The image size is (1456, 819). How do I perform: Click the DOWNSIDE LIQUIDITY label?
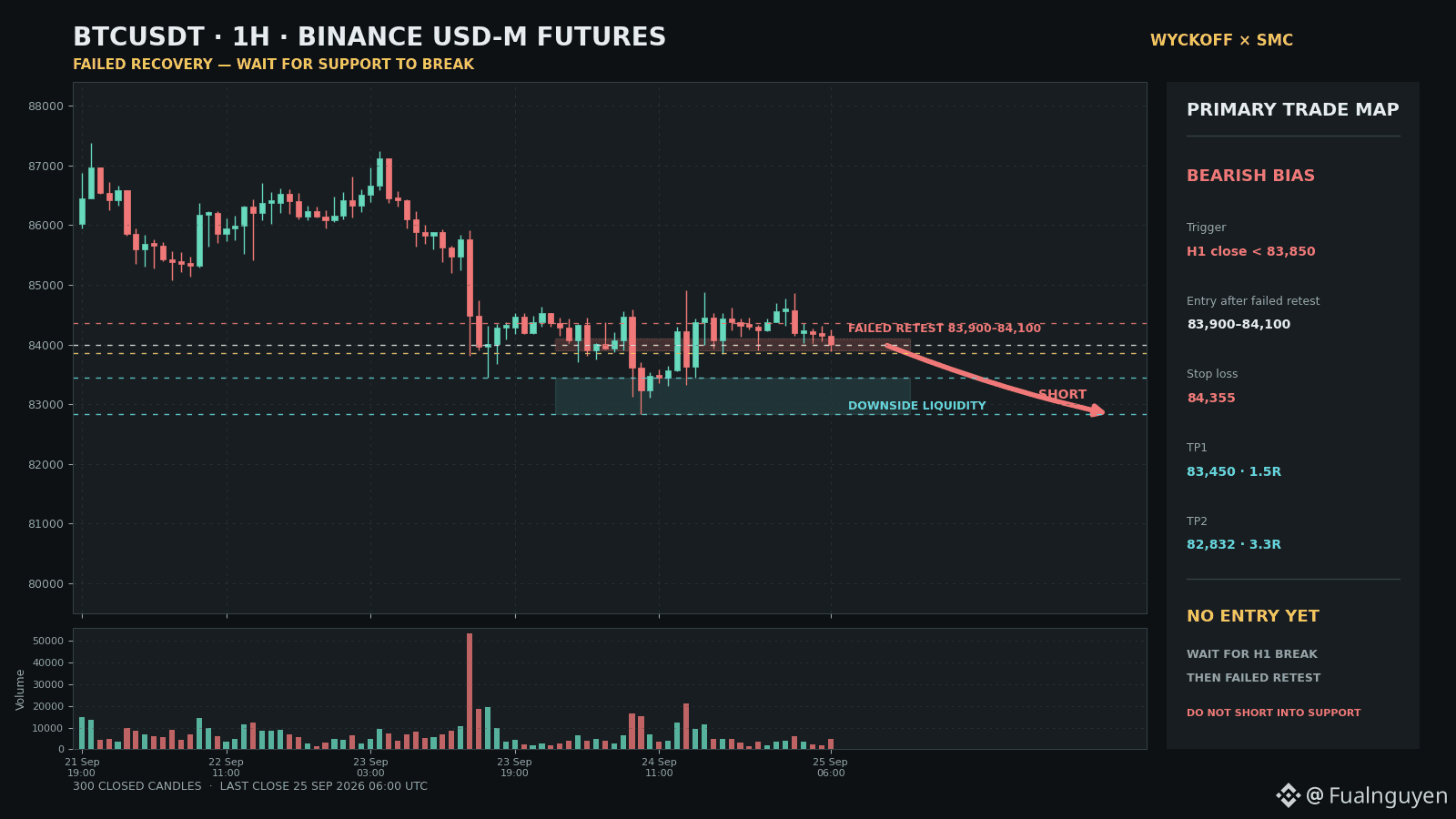click(916, 406)
